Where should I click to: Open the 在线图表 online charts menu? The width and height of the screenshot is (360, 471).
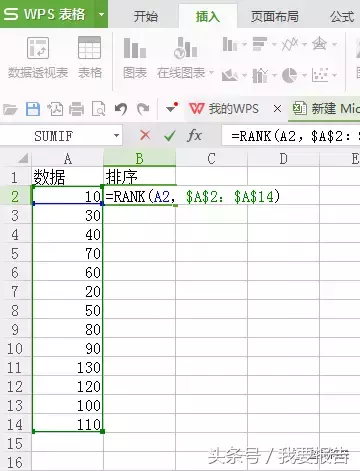pos(185,58)
